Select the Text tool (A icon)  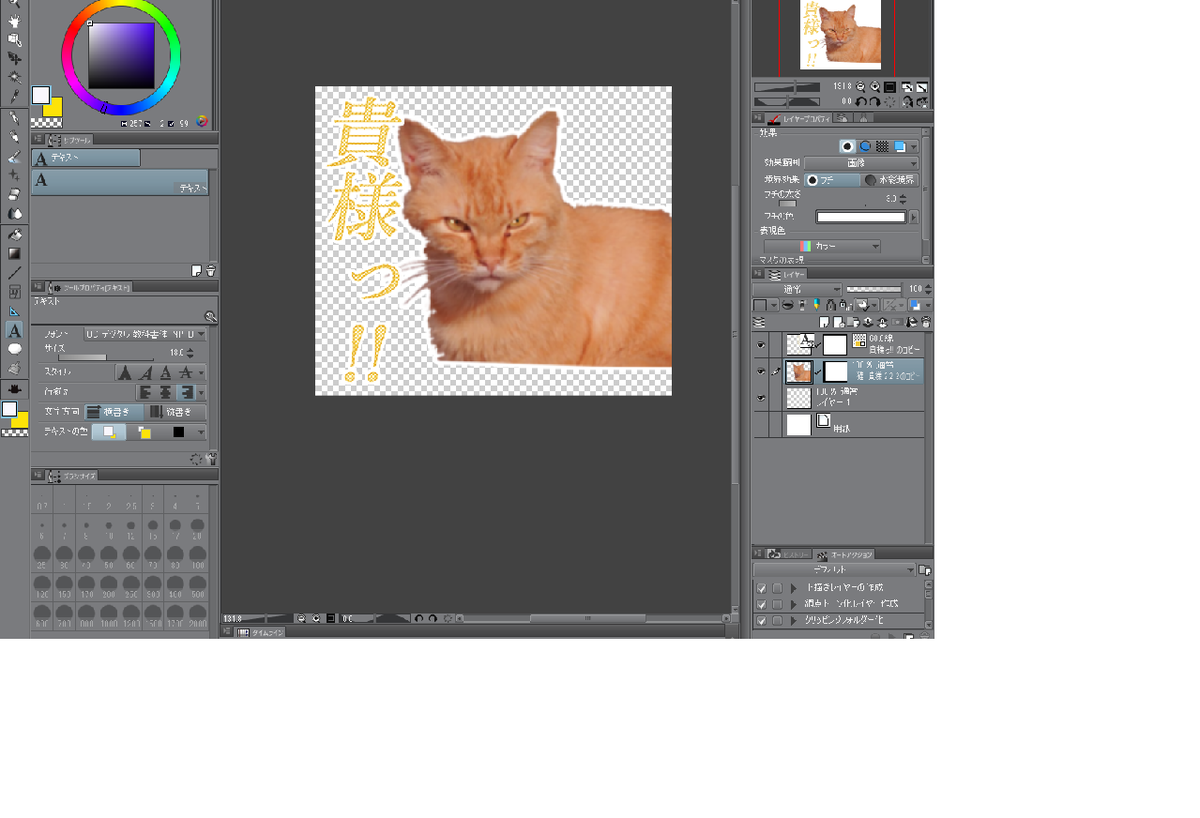(x=14, y=330)
